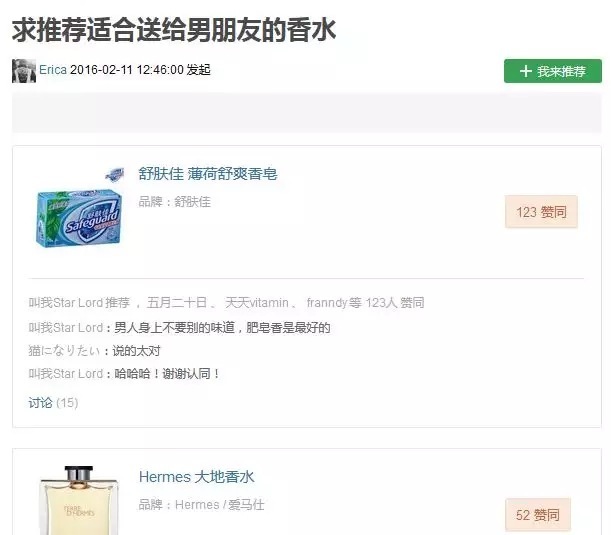Click commenter 猫になりたい's name
The image size is (611, 535).
pos(64,351)
